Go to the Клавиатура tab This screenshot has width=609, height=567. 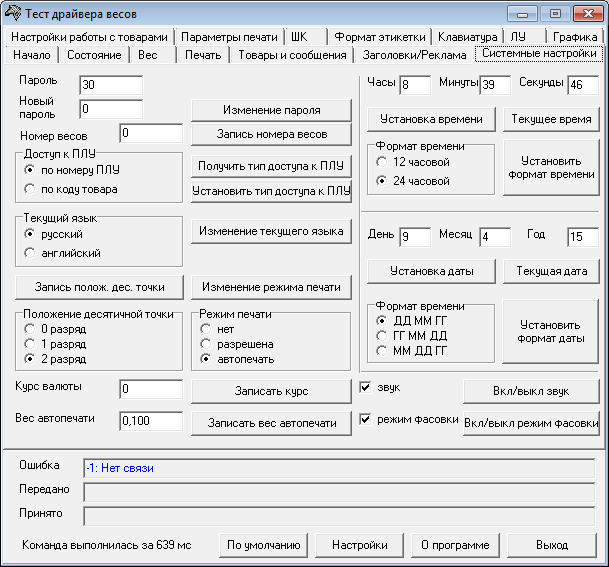click(x=467, y=37)
